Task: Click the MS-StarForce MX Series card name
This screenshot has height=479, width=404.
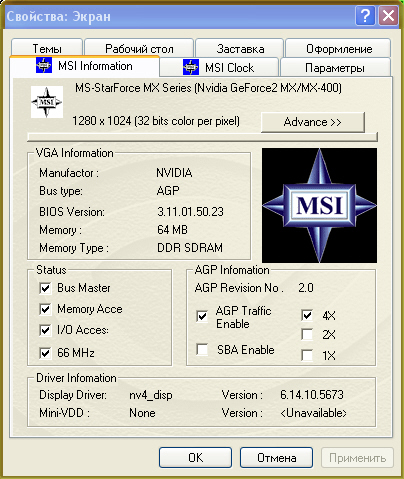Action: coord(208,88)
